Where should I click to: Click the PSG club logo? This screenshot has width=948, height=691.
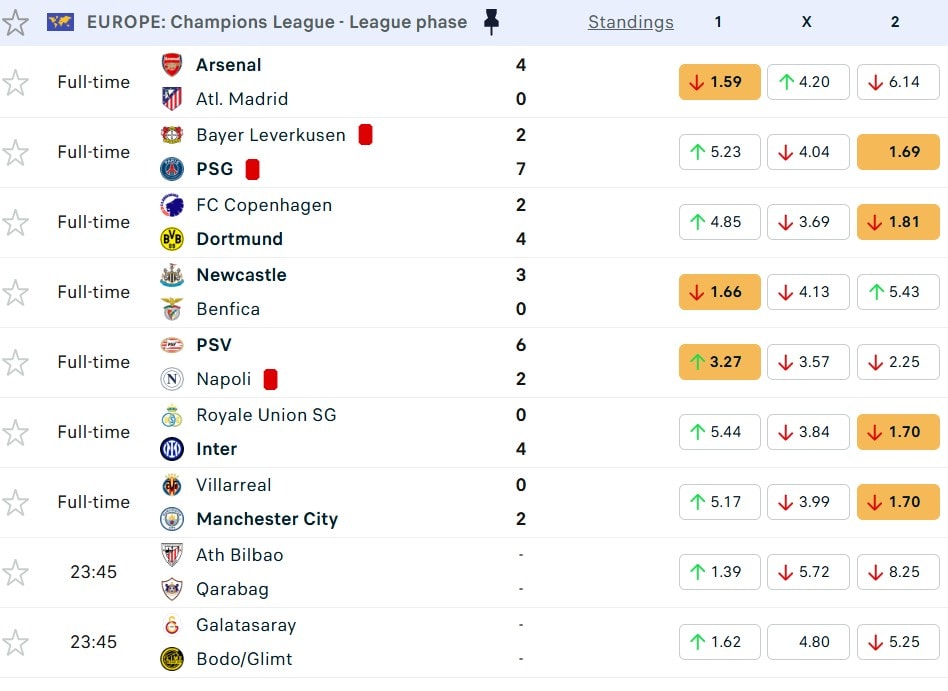point(172,169)
